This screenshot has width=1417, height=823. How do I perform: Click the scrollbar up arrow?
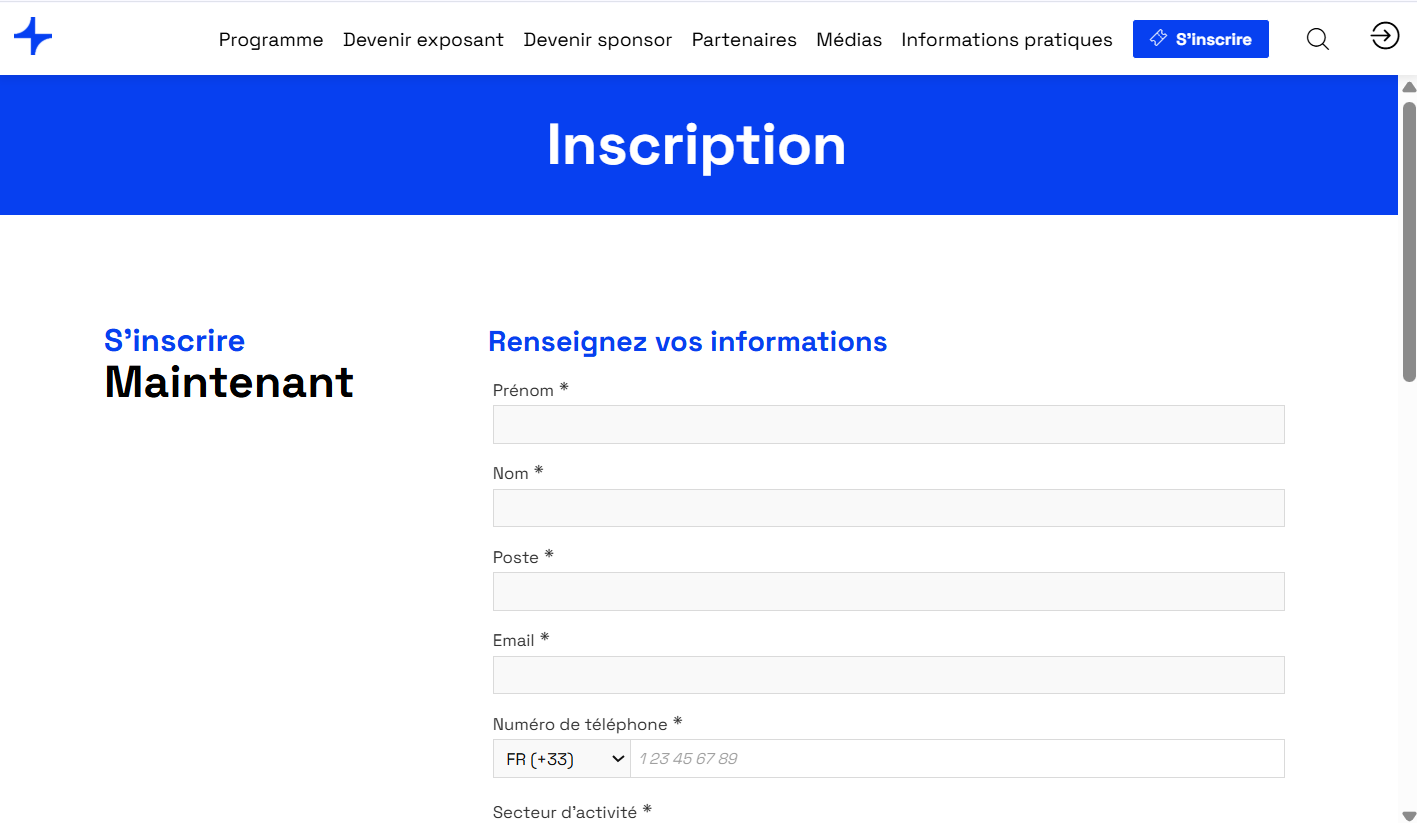click(x=1409, y=87)
